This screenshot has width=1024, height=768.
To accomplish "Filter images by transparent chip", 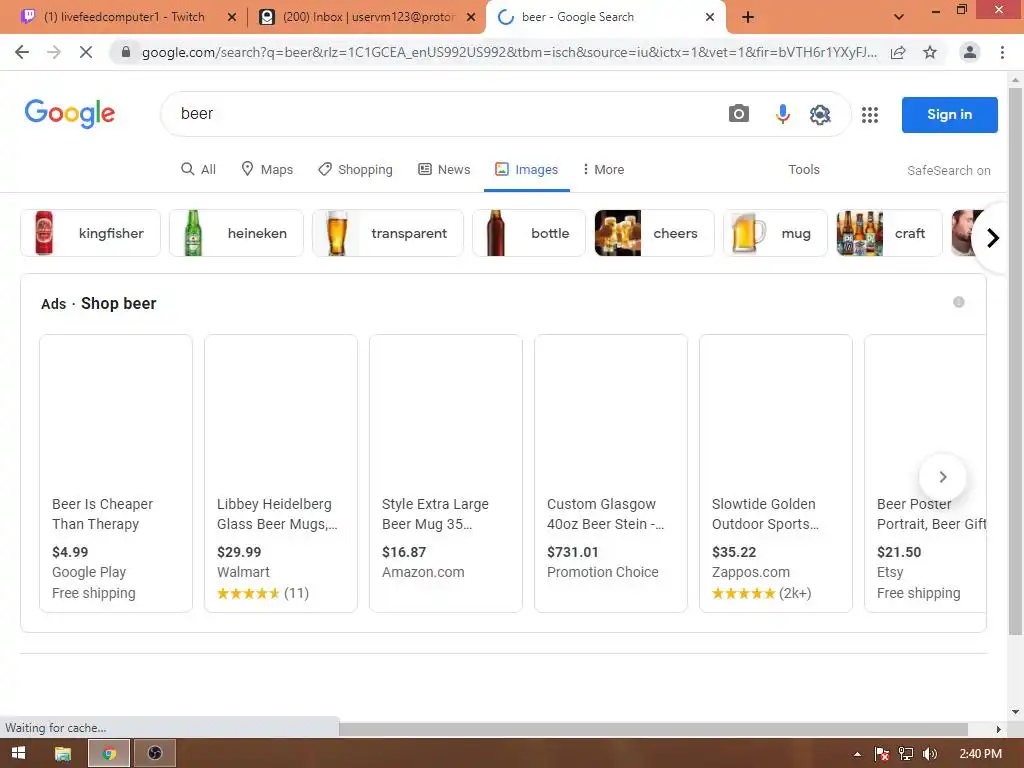I will pos(388,233).
